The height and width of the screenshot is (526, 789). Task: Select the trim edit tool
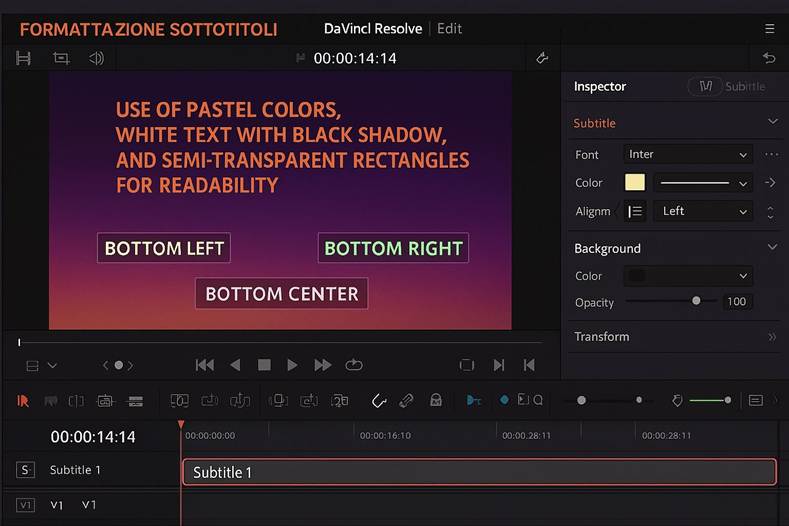point(51,401)
